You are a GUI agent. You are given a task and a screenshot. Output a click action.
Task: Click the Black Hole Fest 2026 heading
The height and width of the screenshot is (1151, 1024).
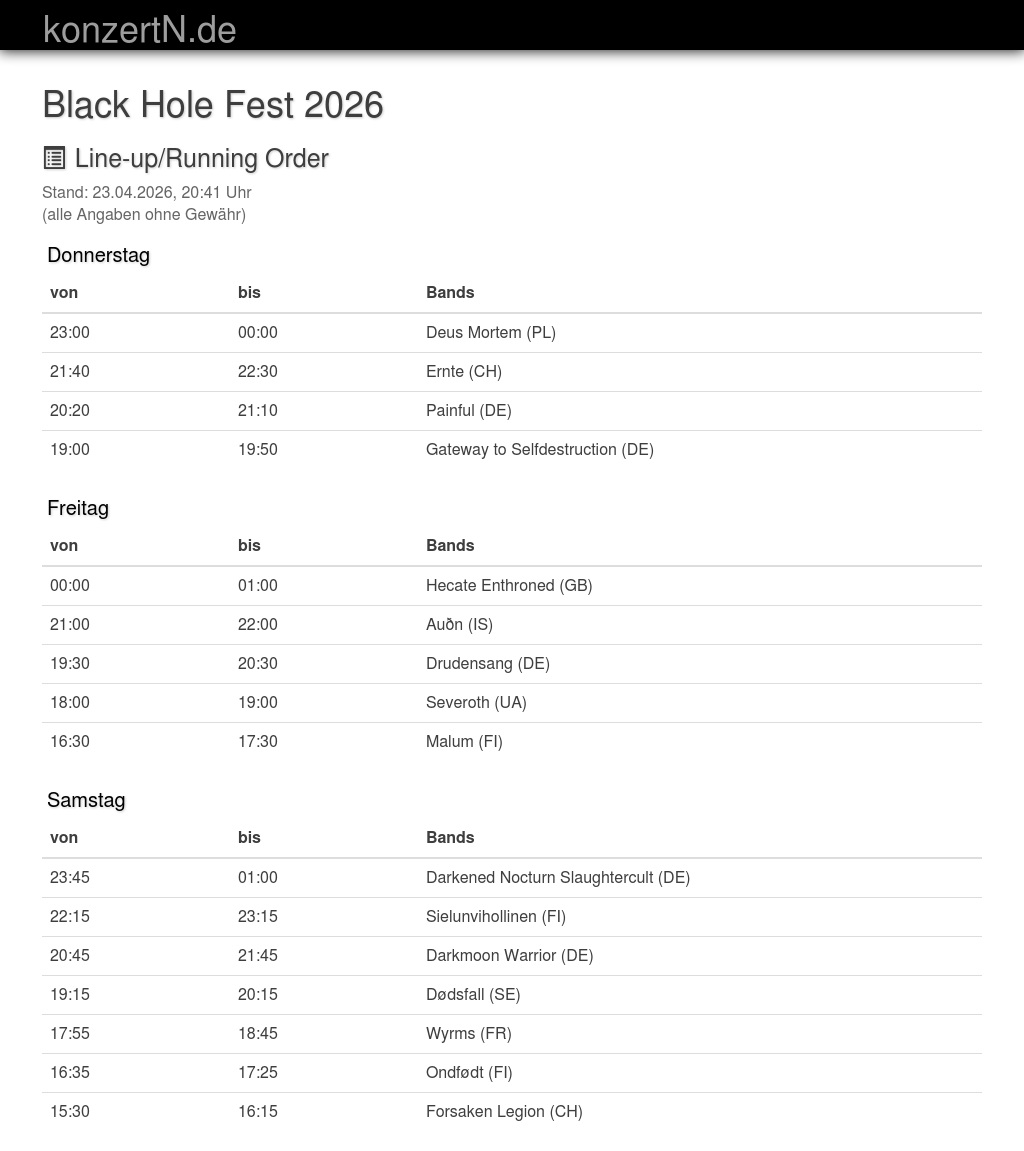point(213,104)
